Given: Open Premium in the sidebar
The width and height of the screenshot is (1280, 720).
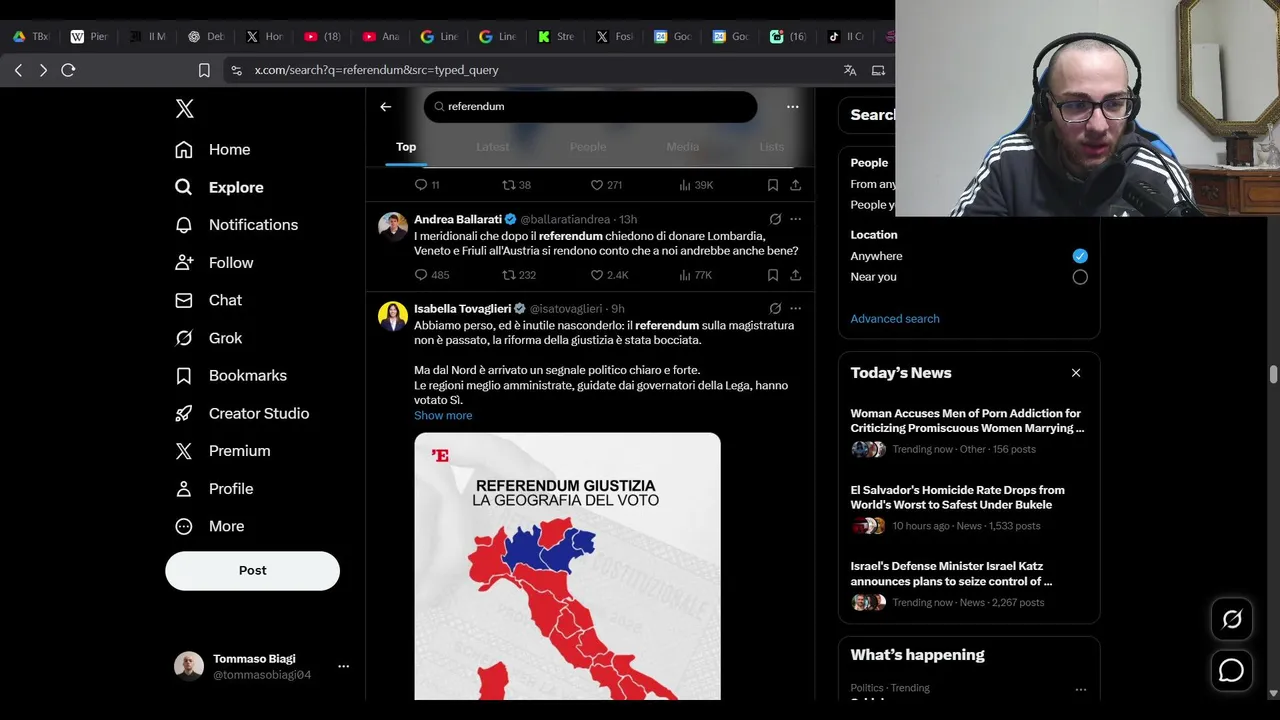Looking at the screenshot, I should click(x=224, y=451).
